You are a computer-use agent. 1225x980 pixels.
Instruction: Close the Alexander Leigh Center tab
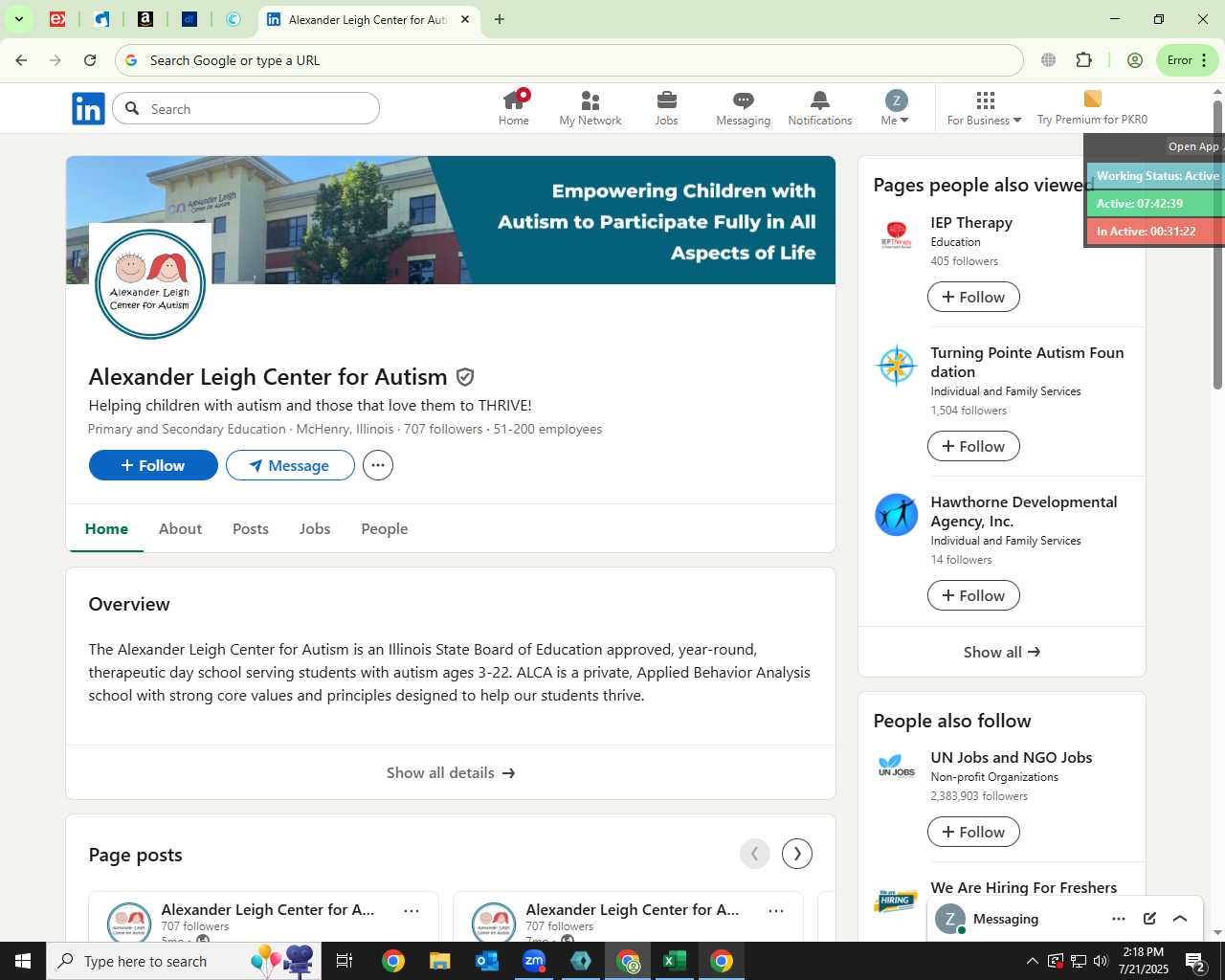click(x=465, y=19)
